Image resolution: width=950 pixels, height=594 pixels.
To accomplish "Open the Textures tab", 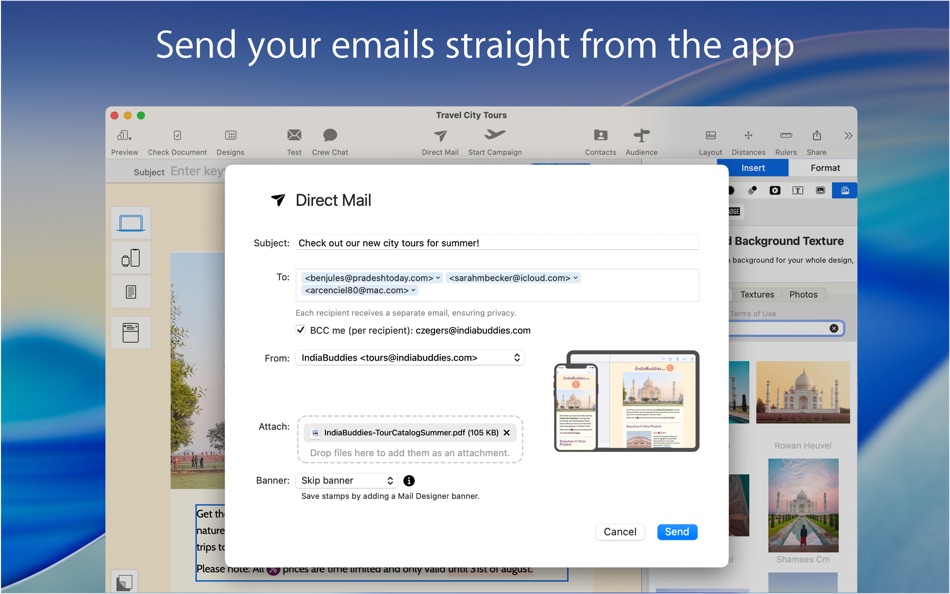I will [757, 295].
